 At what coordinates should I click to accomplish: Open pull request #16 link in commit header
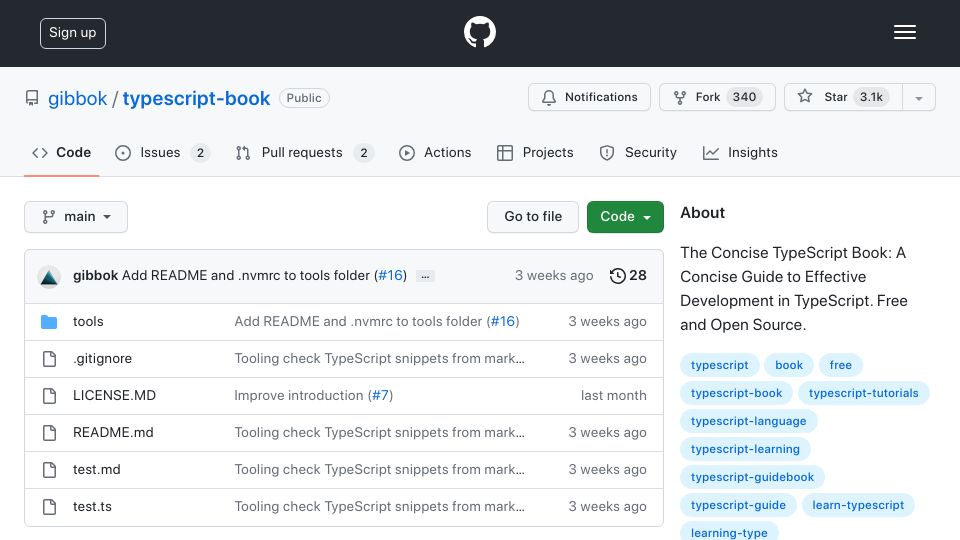(390, 276)
